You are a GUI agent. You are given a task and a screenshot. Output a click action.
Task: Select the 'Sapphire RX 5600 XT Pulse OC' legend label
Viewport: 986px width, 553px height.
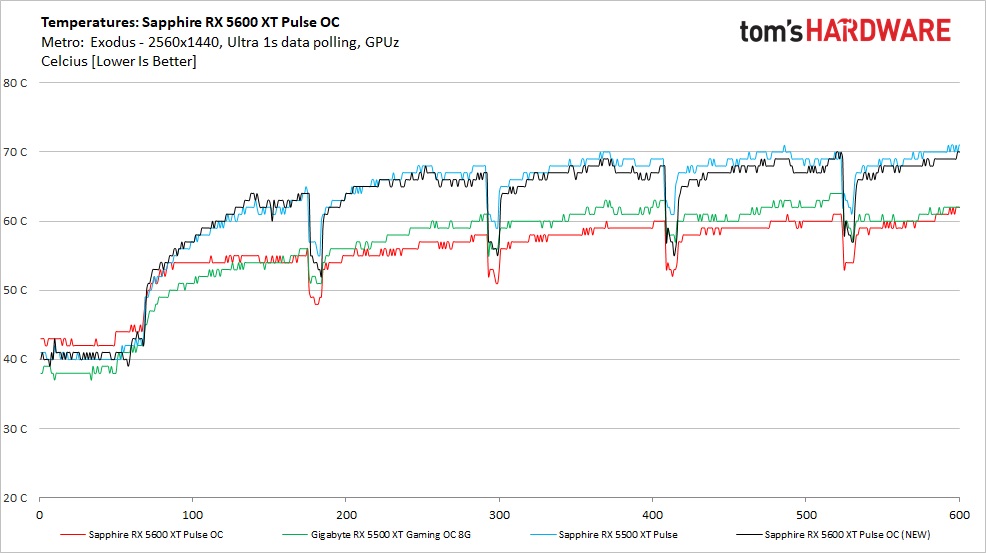pyautogui.click(x=156, y=535)
